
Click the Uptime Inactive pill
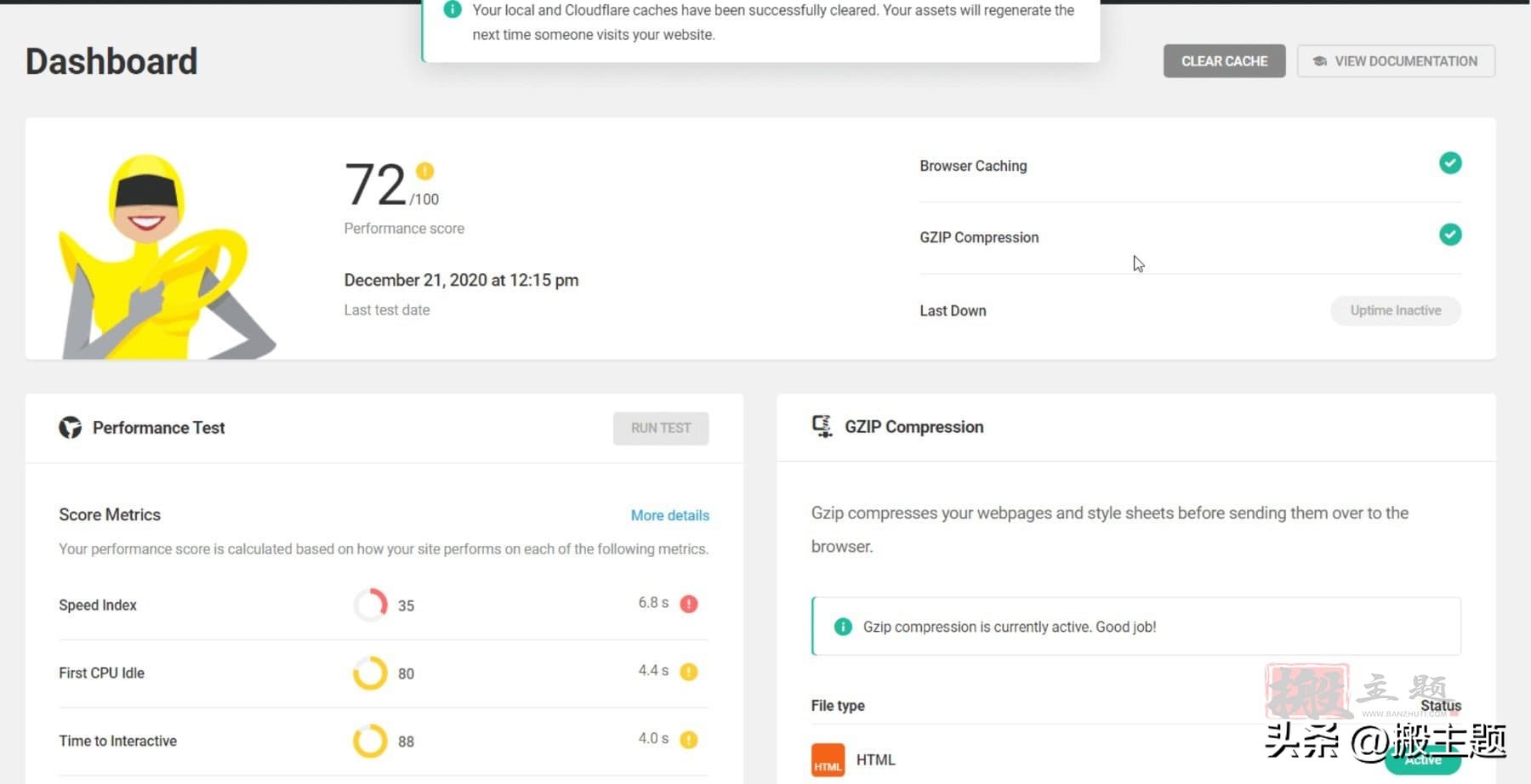[x=1395, y=310]
